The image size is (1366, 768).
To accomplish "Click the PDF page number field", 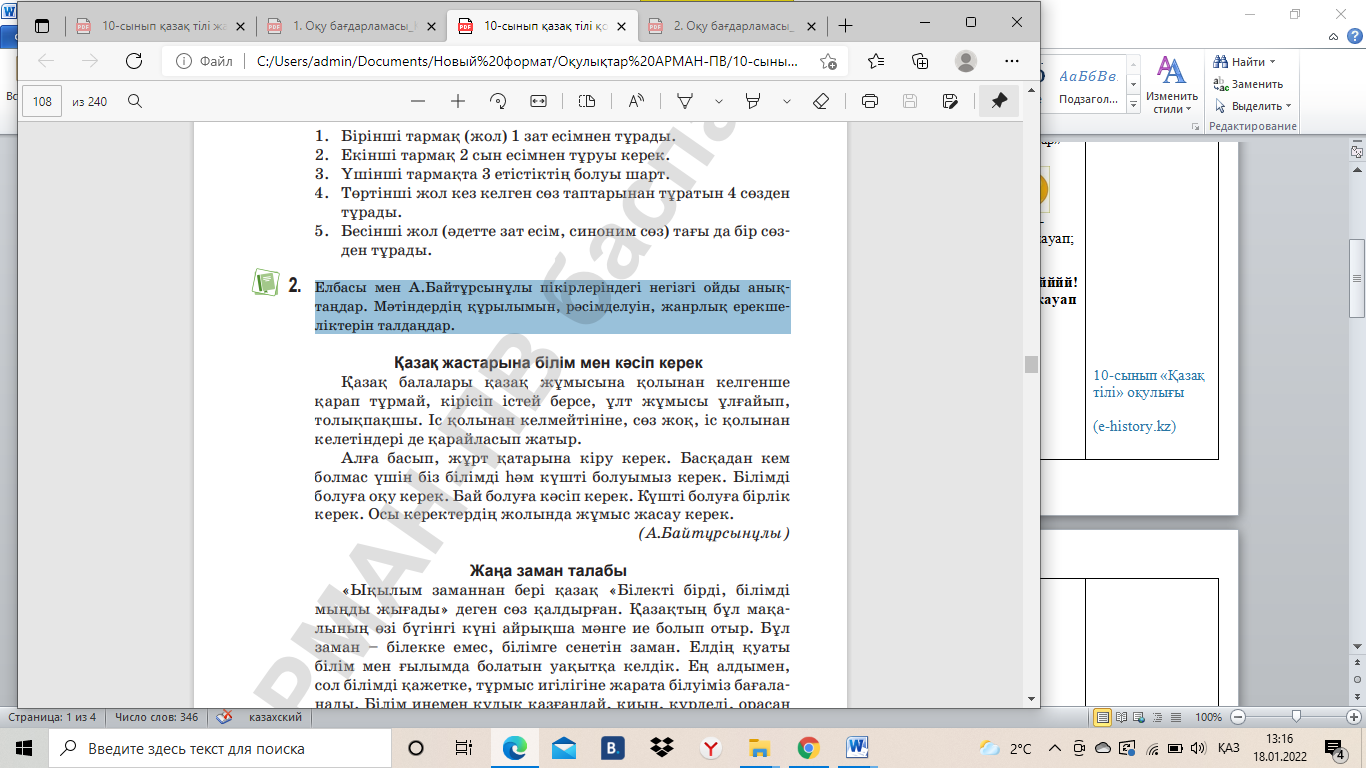I will tap(43, 101).
